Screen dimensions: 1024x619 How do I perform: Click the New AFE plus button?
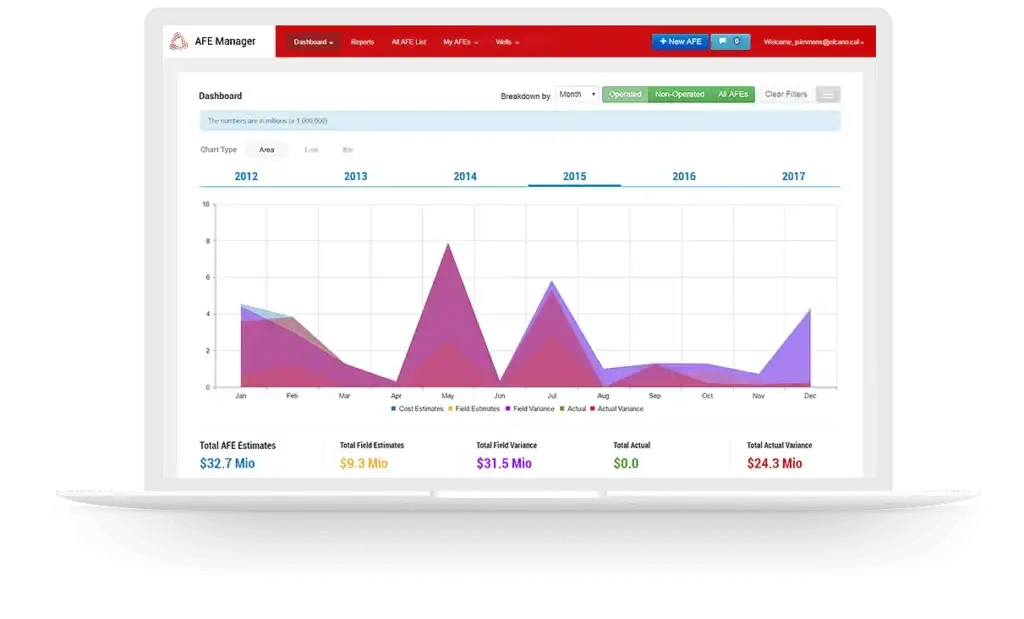(x=680, y=41)
